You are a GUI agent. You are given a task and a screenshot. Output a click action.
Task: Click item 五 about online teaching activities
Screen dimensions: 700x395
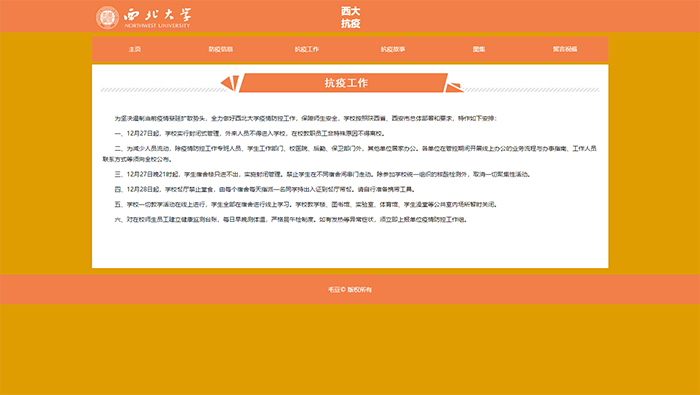pyautogui.click(x=306, y=204)
